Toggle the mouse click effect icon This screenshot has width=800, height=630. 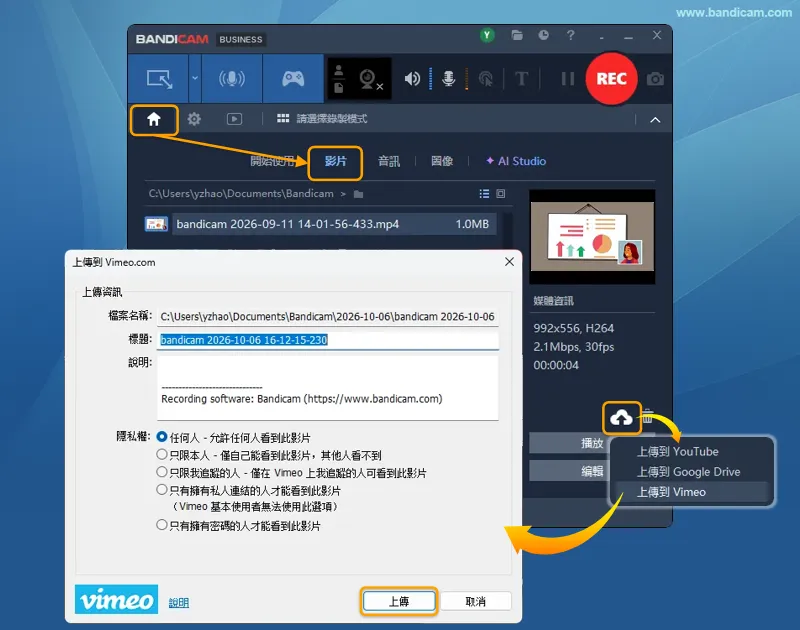click(486, 79)
